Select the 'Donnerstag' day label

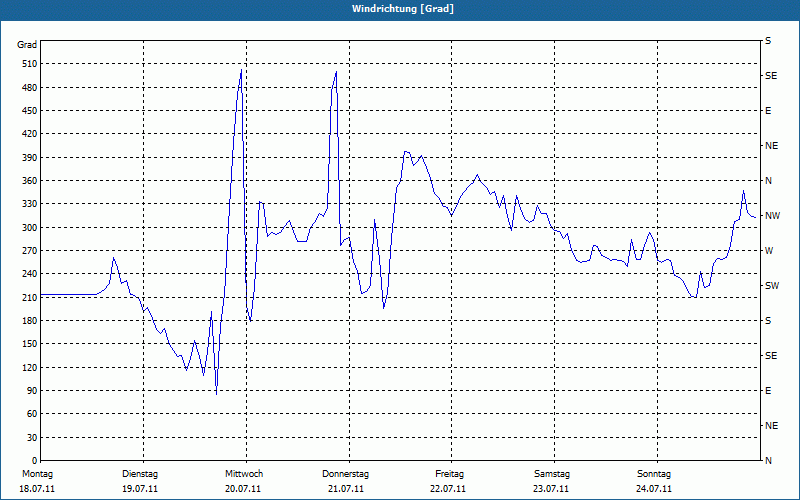tap(345, 474)
